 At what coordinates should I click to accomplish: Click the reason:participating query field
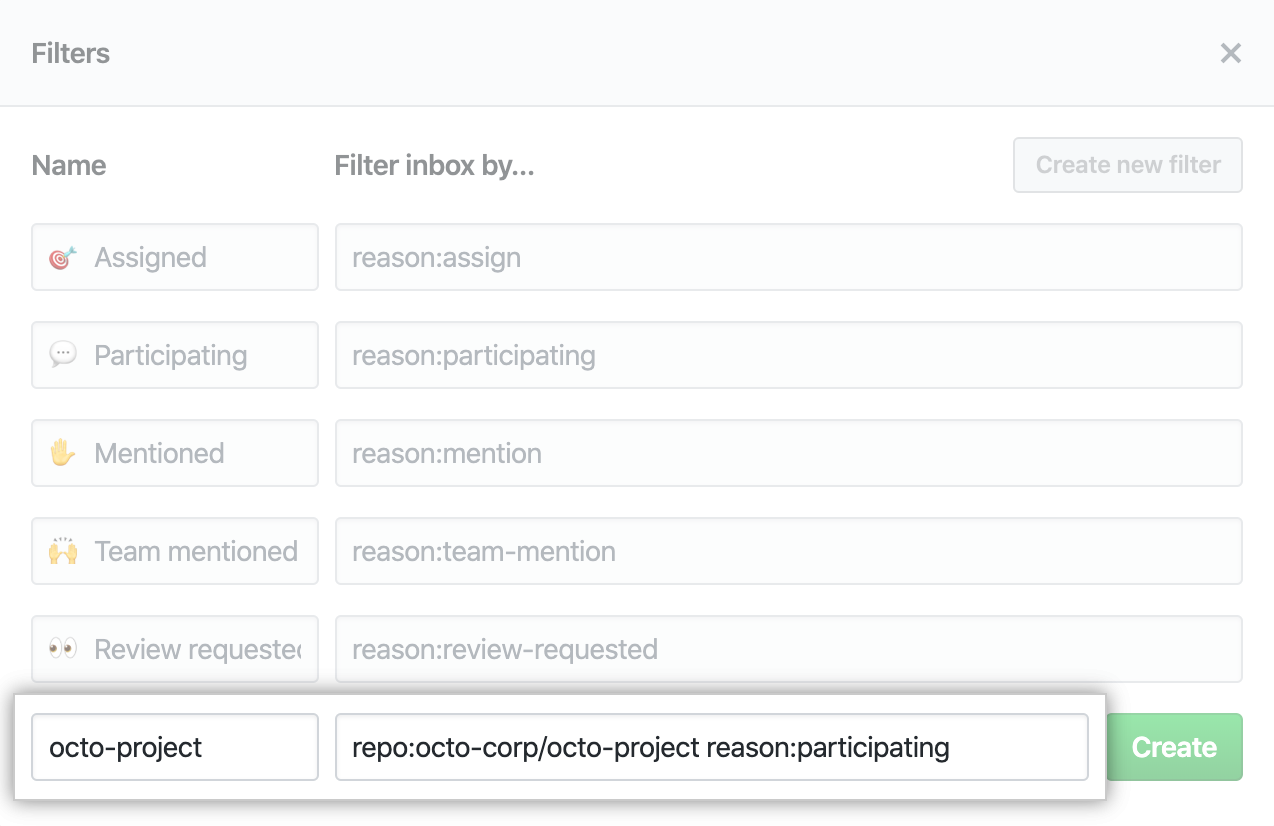tap(788, 355)
